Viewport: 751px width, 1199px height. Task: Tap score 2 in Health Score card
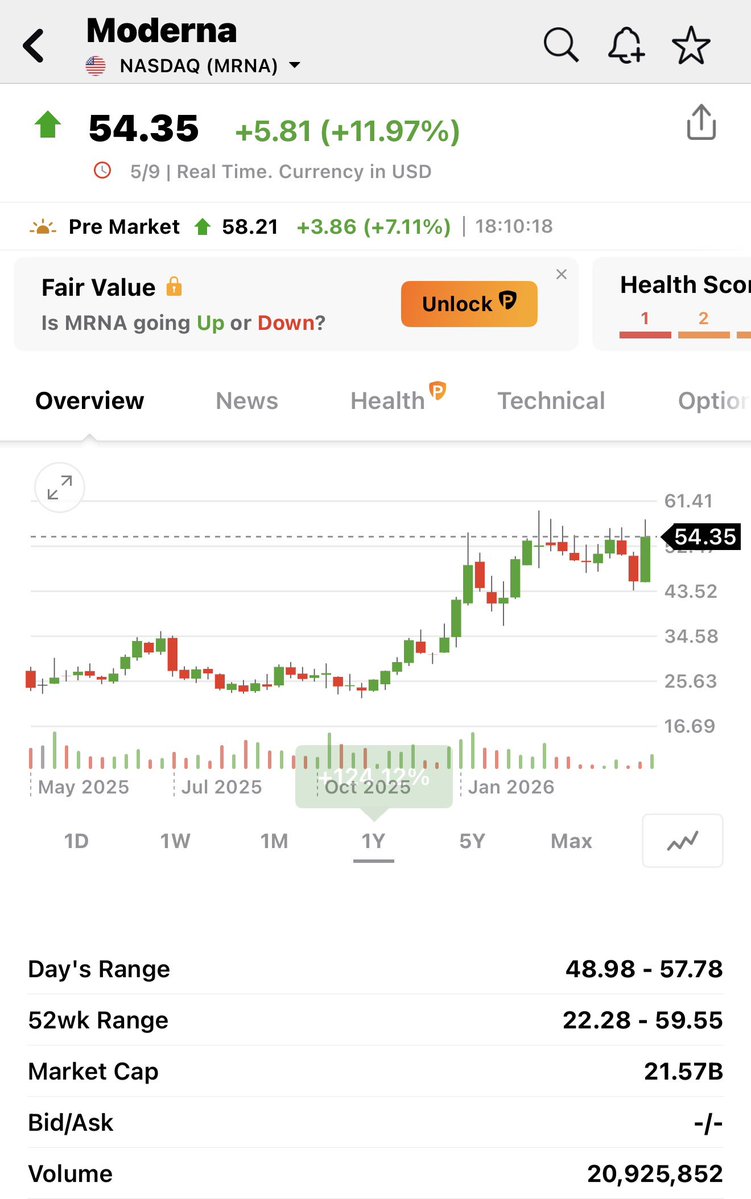point(704,319)
